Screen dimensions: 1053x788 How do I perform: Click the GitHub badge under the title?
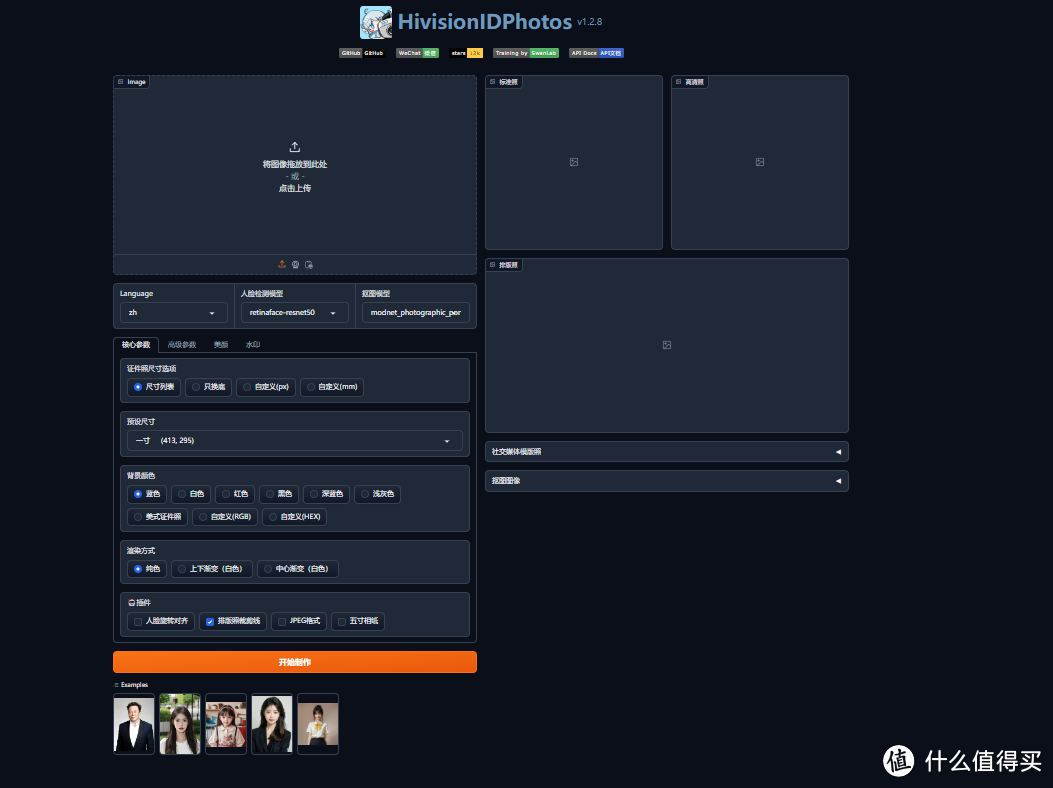[360, 52]
